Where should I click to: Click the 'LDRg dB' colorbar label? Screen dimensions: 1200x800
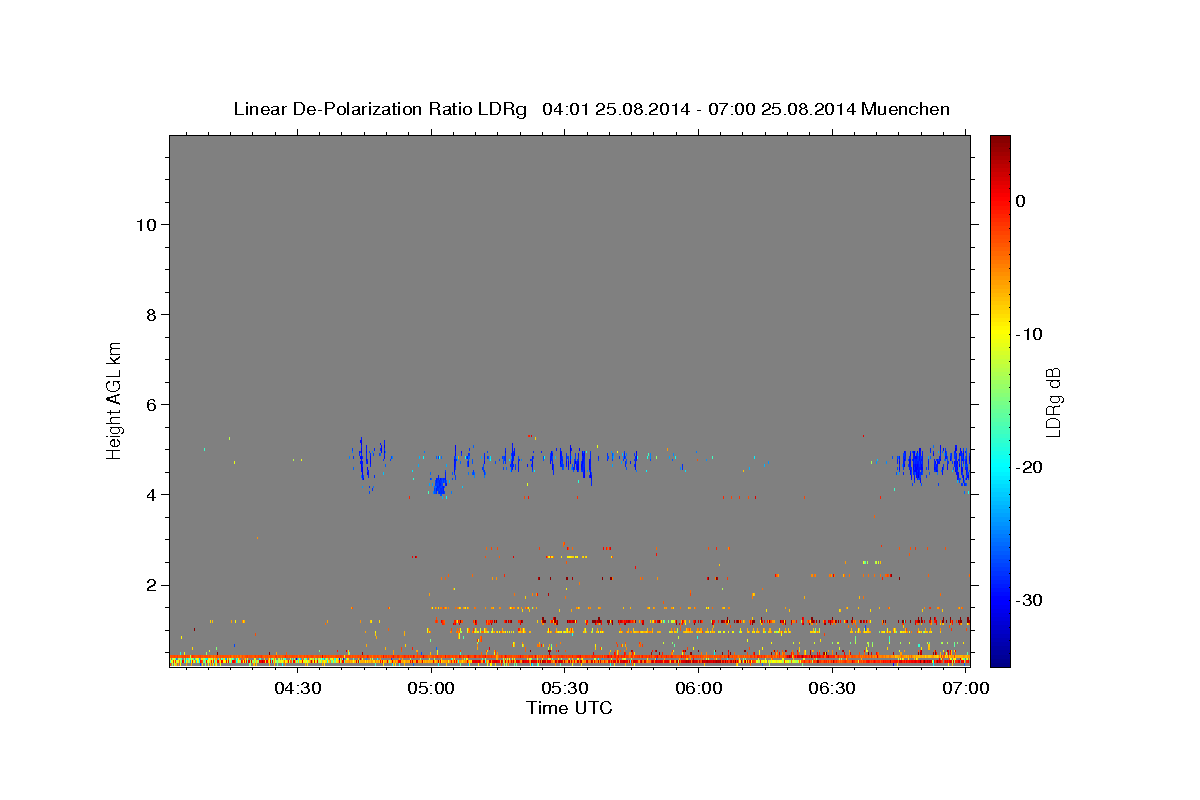click(x=1053, y=402)
